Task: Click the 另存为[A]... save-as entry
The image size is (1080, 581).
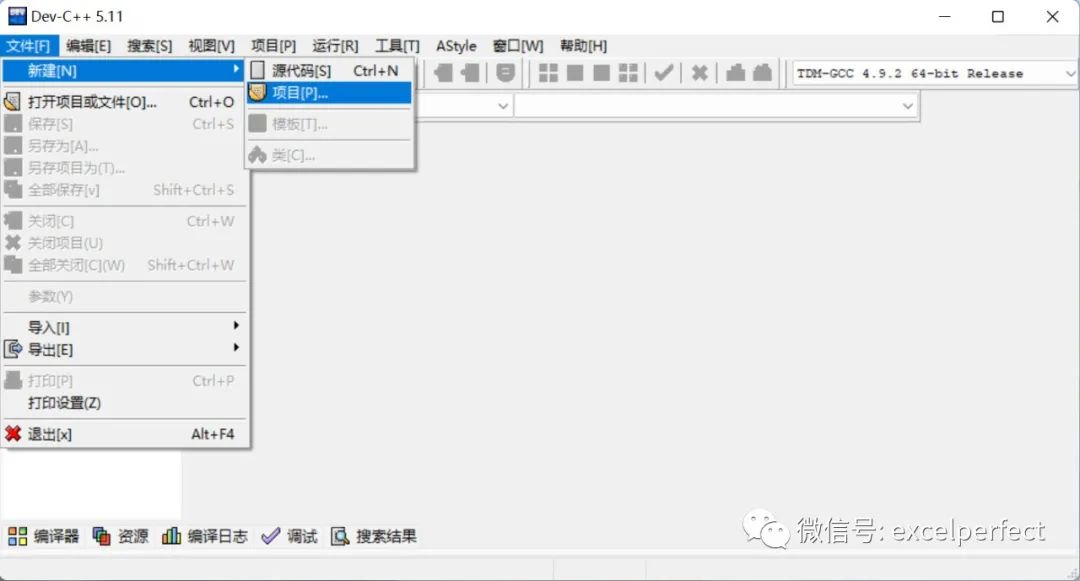Action: (x=124, y=146)
